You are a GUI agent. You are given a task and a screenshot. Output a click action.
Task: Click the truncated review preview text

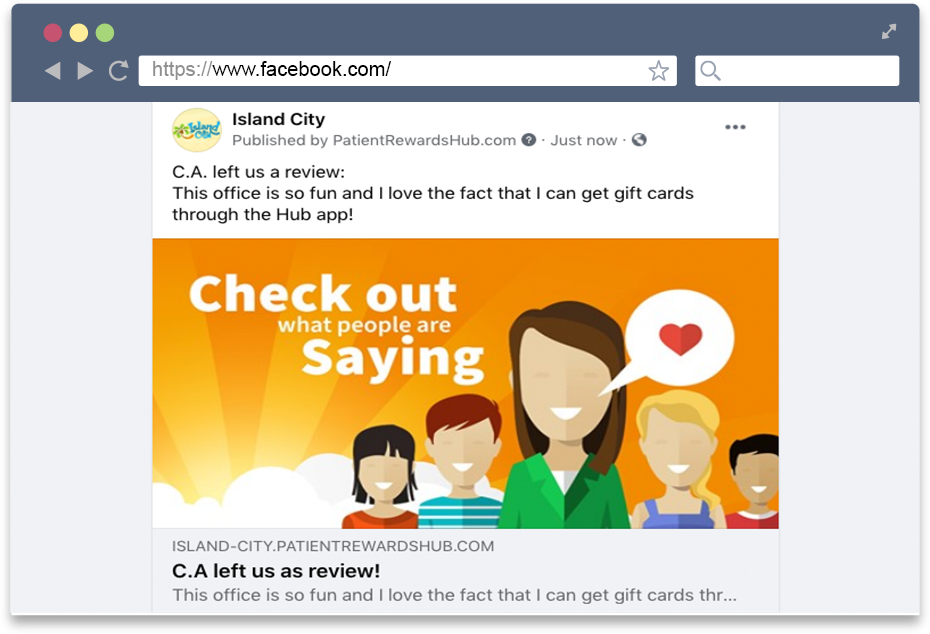point(454,595)
